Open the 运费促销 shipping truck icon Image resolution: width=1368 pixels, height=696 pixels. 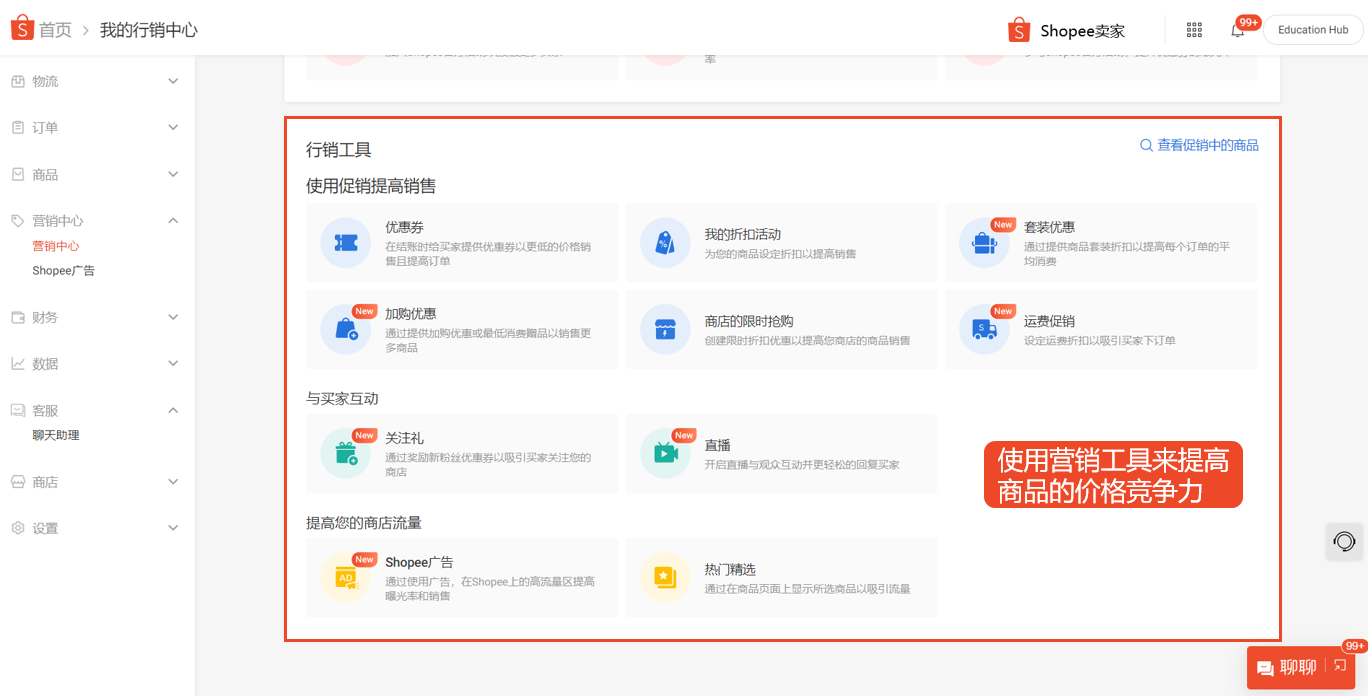[984, 329]
